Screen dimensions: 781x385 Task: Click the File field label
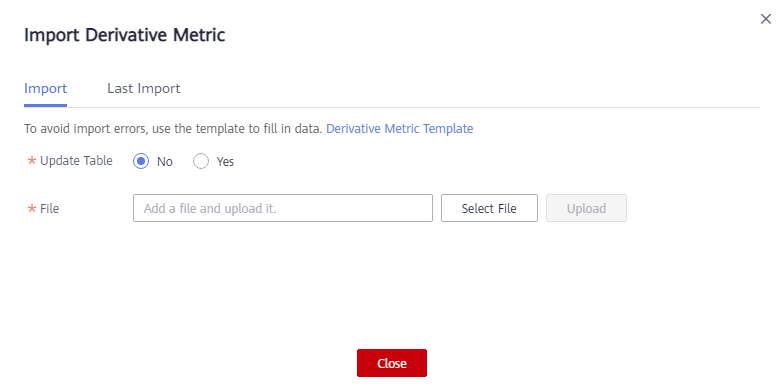(49, 209)
